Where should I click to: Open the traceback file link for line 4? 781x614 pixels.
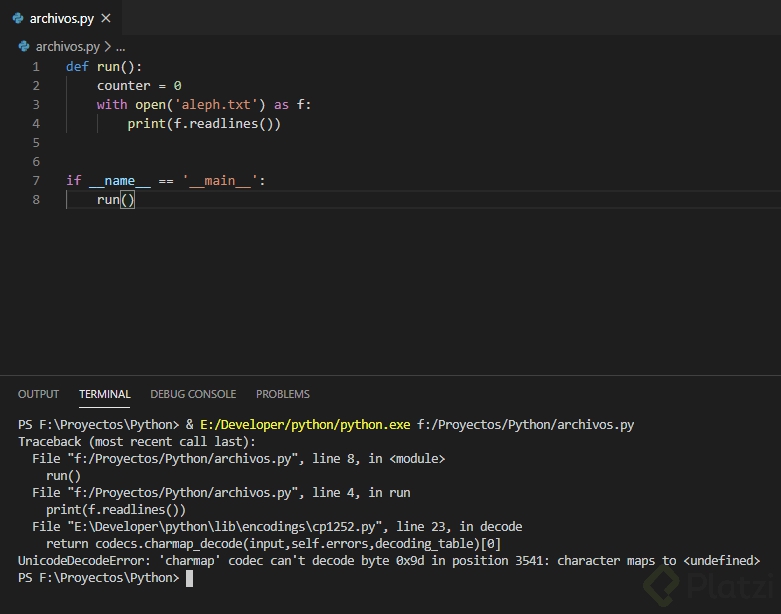[184, 493]
